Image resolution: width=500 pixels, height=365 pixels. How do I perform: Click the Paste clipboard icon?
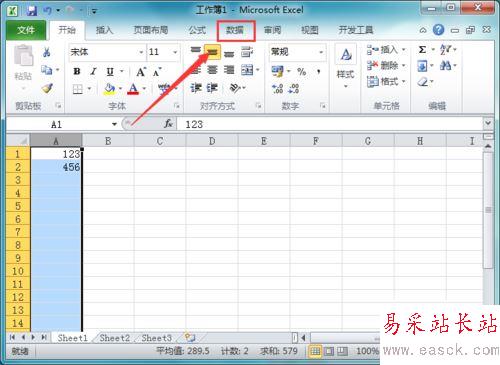click(x=23, y=56)
